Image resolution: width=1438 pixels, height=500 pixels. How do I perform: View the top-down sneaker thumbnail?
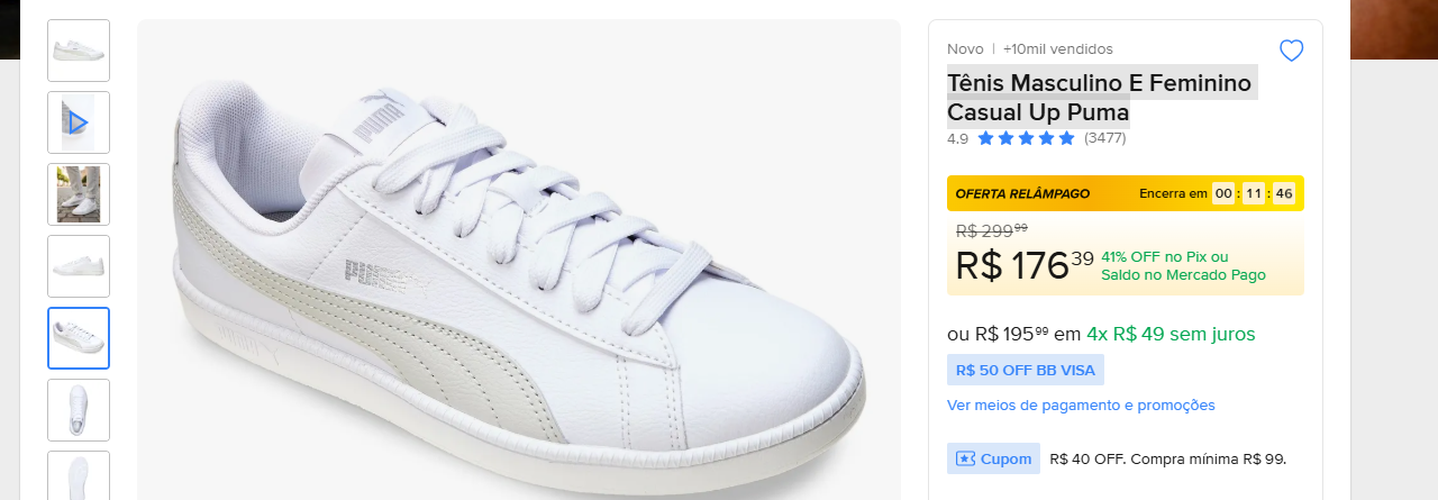tap(78, 410)
